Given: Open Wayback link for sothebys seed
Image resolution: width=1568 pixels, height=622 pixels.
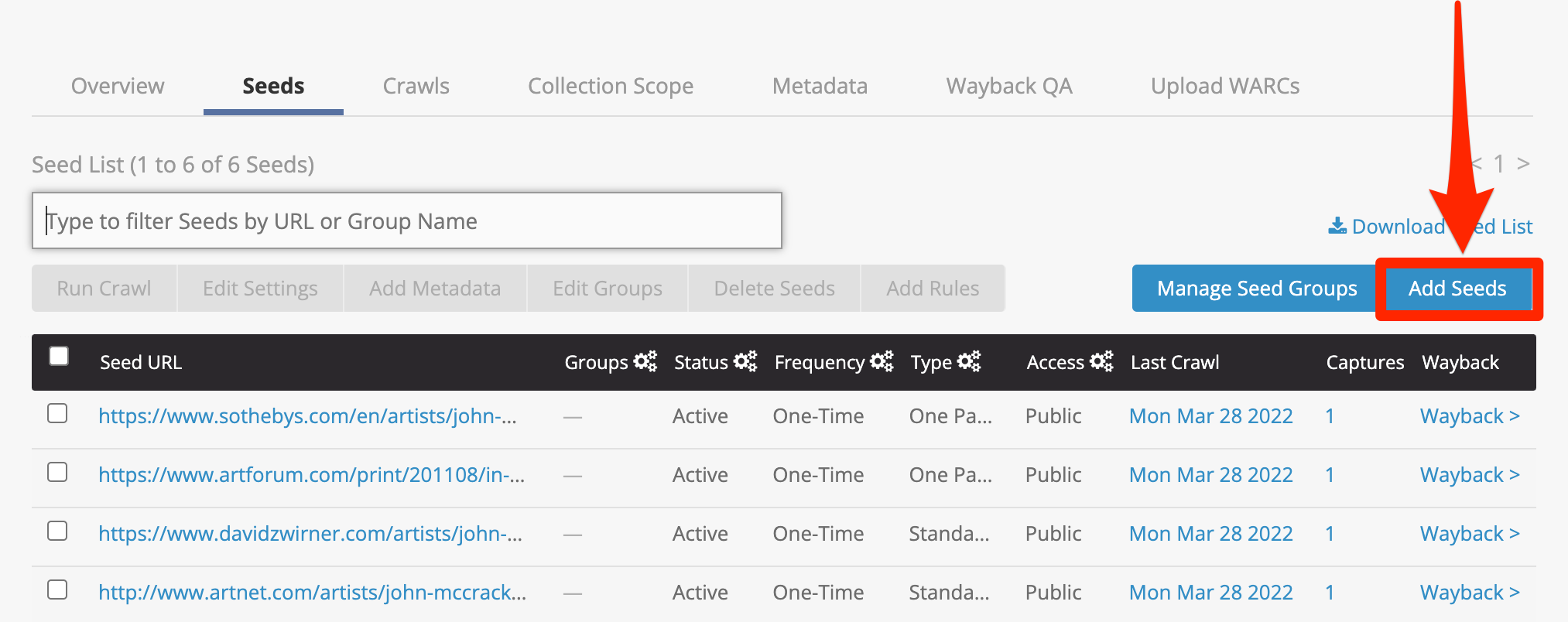Looking at the screenshot, I should pos(1469,416).
